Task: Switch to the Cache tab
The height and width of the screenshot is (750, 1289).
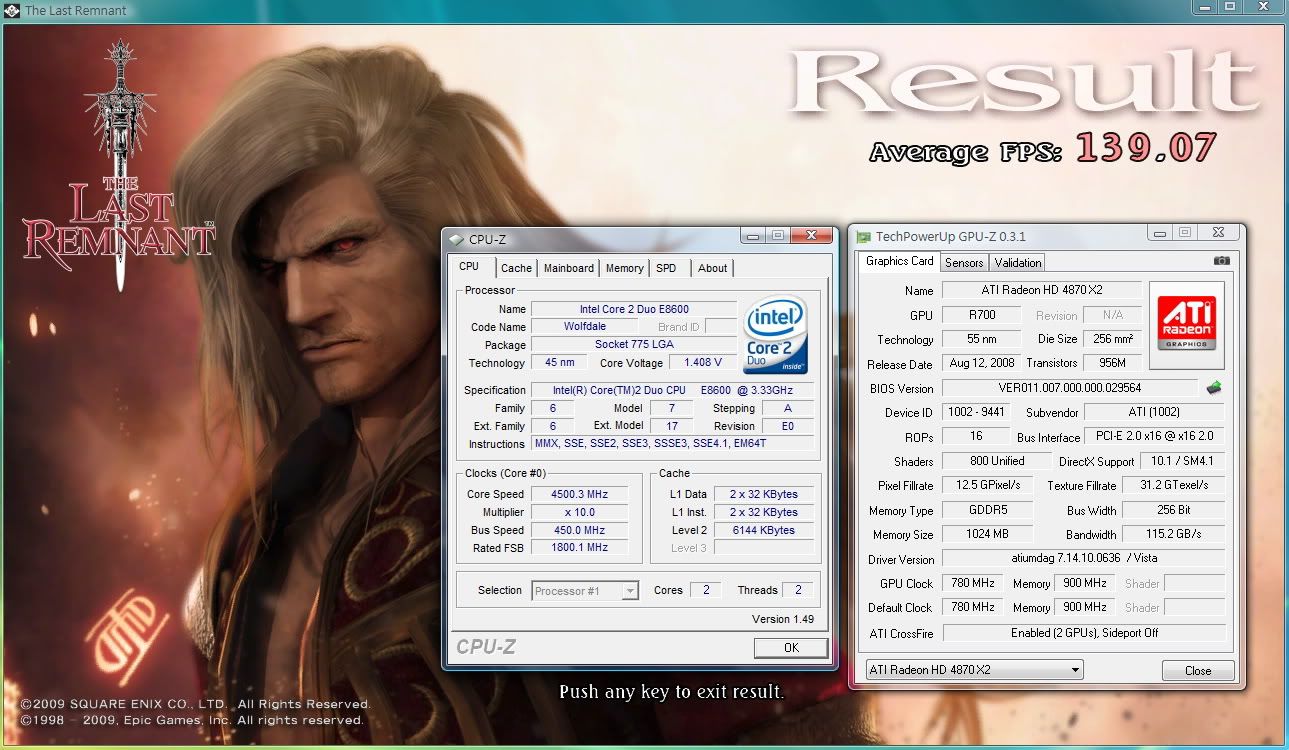Action: (516, 268)
